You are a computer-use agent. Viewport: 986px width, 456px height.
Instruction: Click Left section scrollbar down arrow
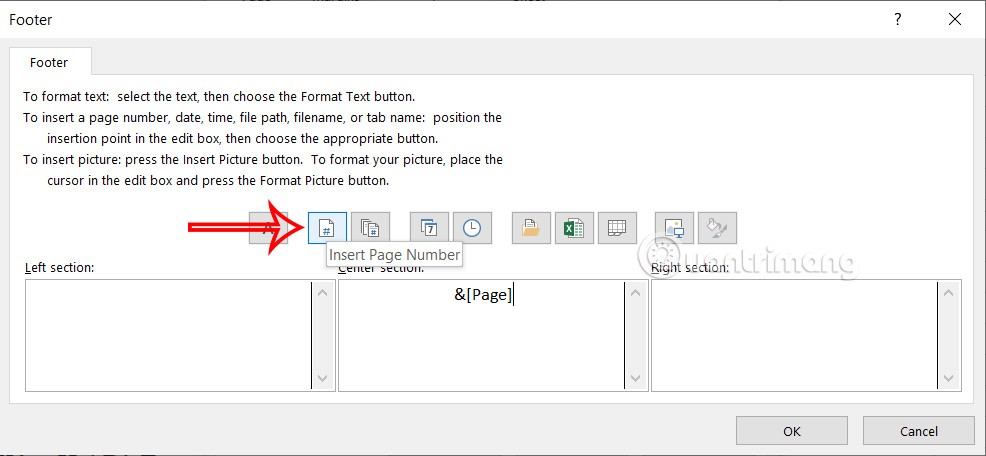[323, 379]
